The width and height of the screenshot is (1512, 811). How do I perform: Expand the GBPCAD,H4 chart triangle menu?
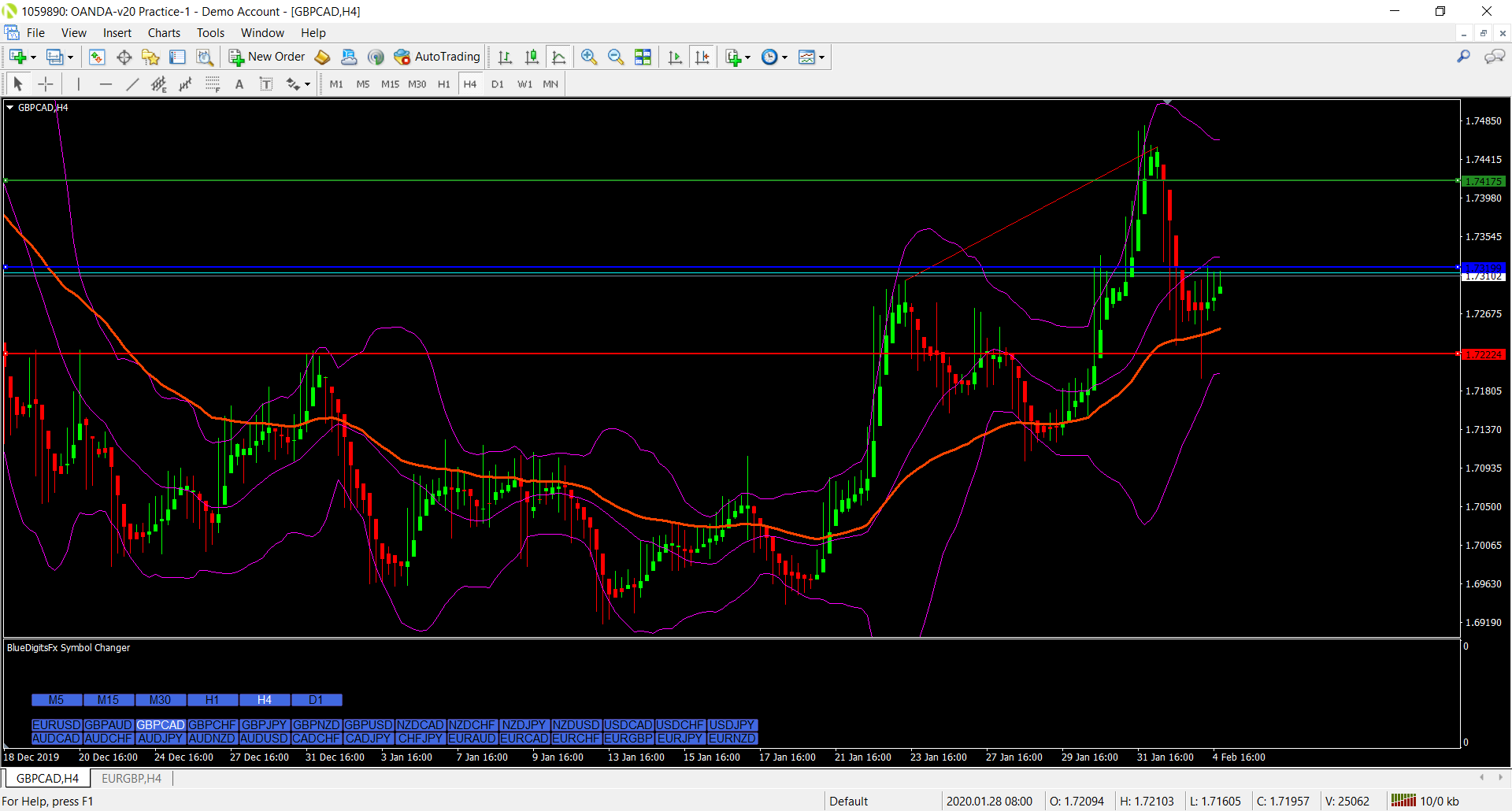tap(10, 107)
